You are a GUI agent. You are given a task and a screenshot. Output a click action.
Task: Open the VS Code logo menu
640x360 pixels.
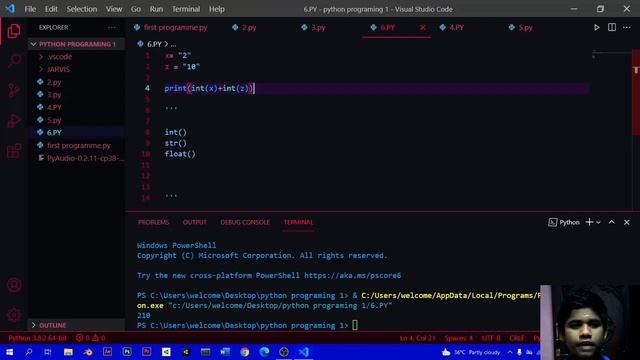10,9
